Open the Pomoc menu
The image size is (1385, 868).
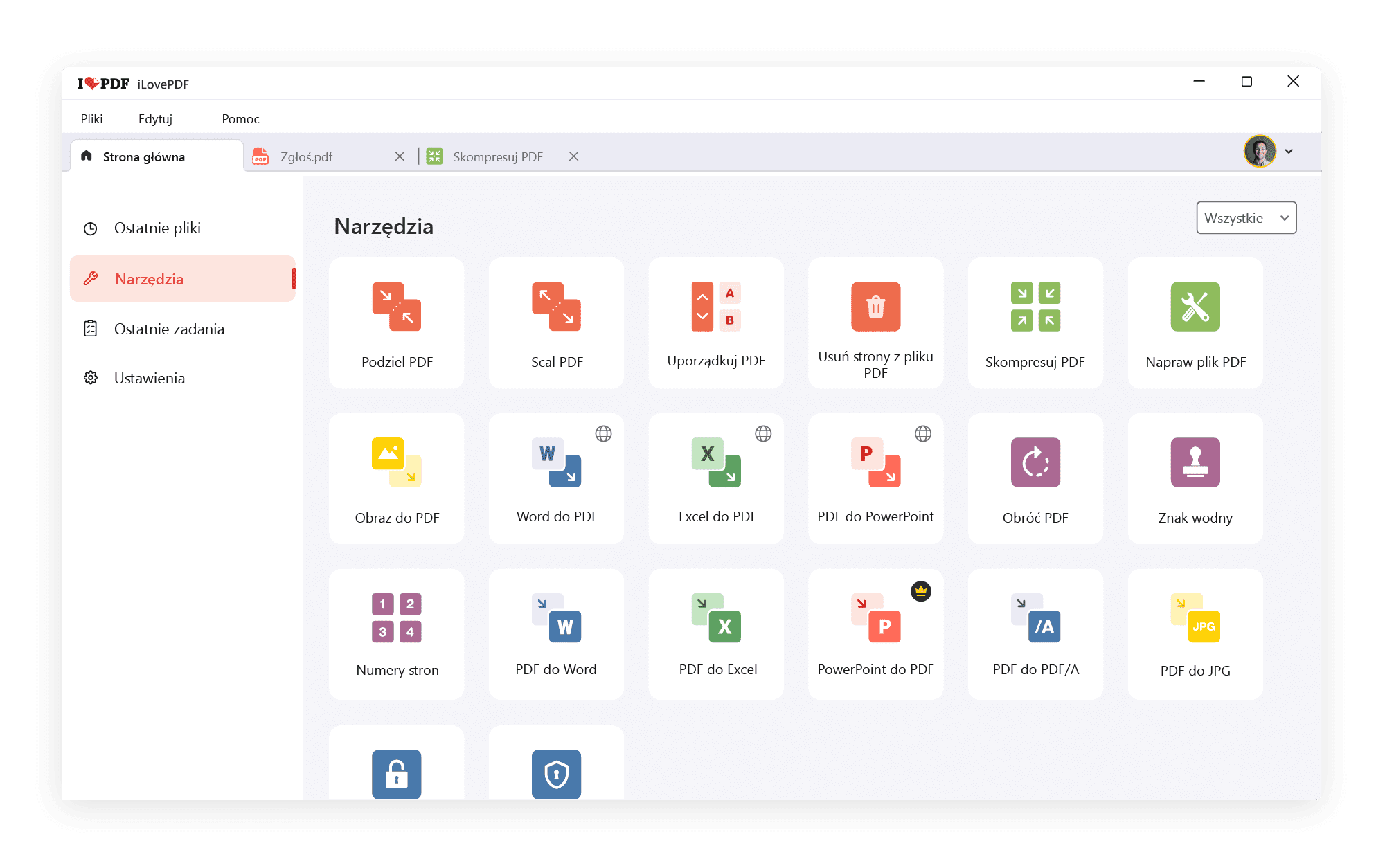point(240,118)
